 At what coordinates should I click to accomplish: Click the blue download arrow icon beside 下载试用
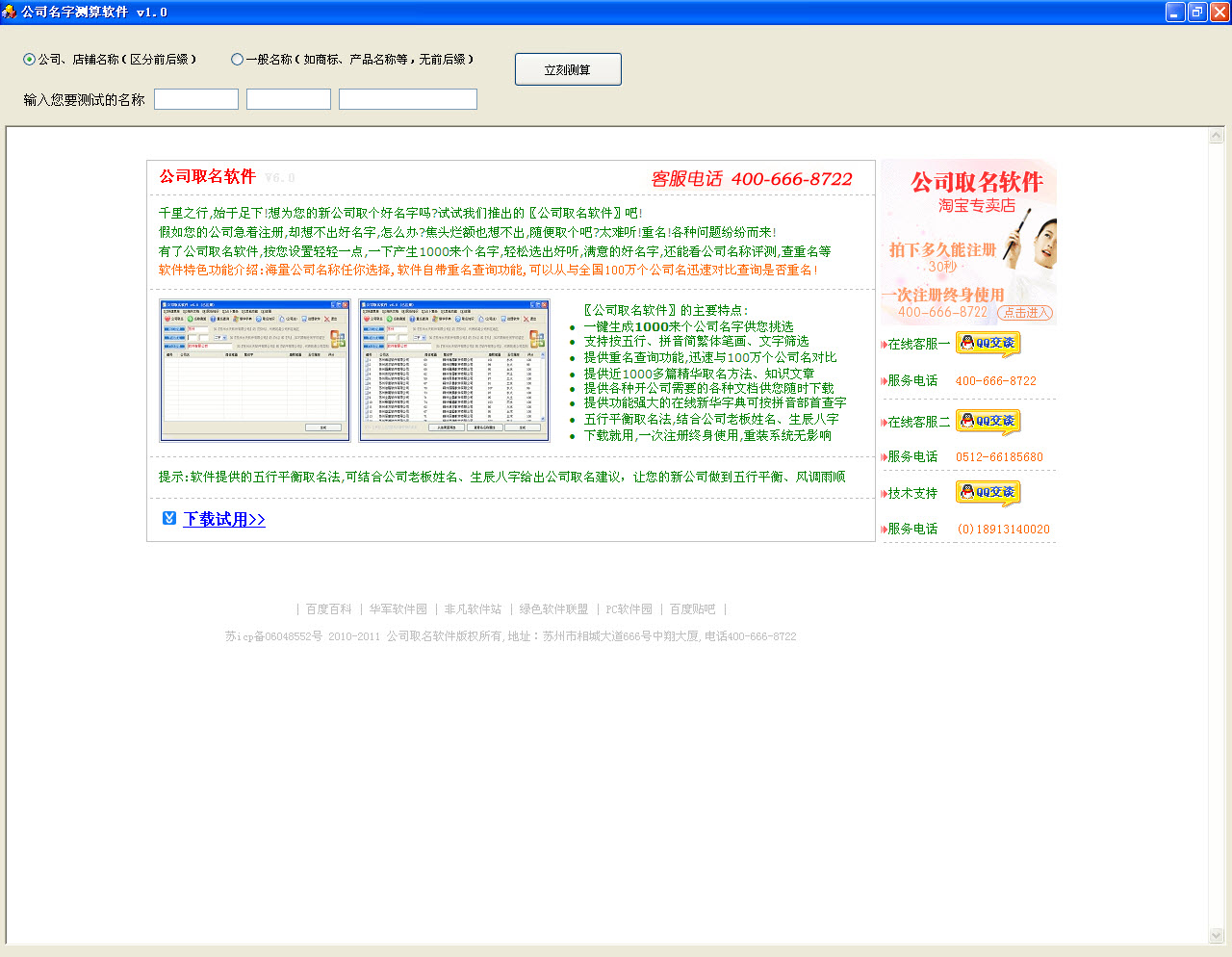coord(169,518)
